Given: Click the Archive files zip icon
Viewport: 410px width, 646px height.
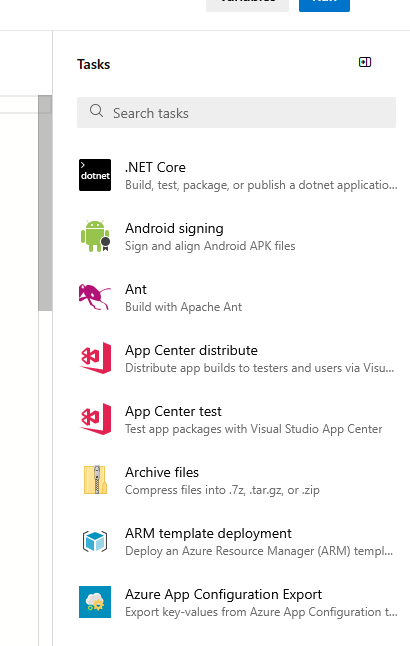Looking at the screenshot, I should 95,480.
